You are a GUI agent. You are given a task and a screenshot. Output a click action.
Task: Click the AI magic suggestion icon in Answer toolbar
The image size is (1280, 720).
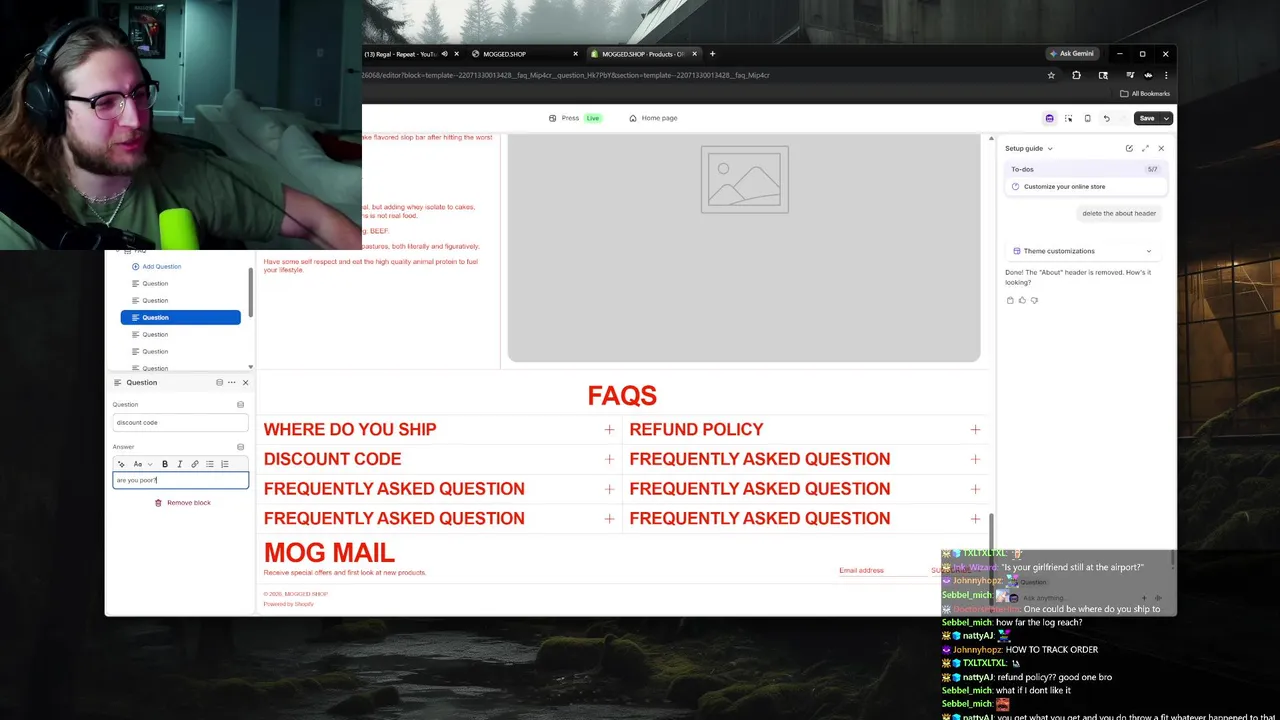pyautogui.click(x=121, y=464)
